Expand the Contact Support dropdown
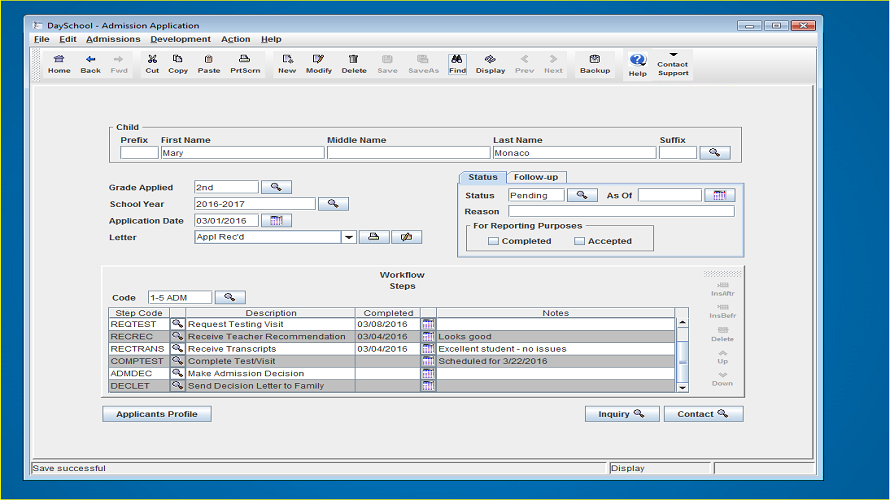 coord(673,55)
